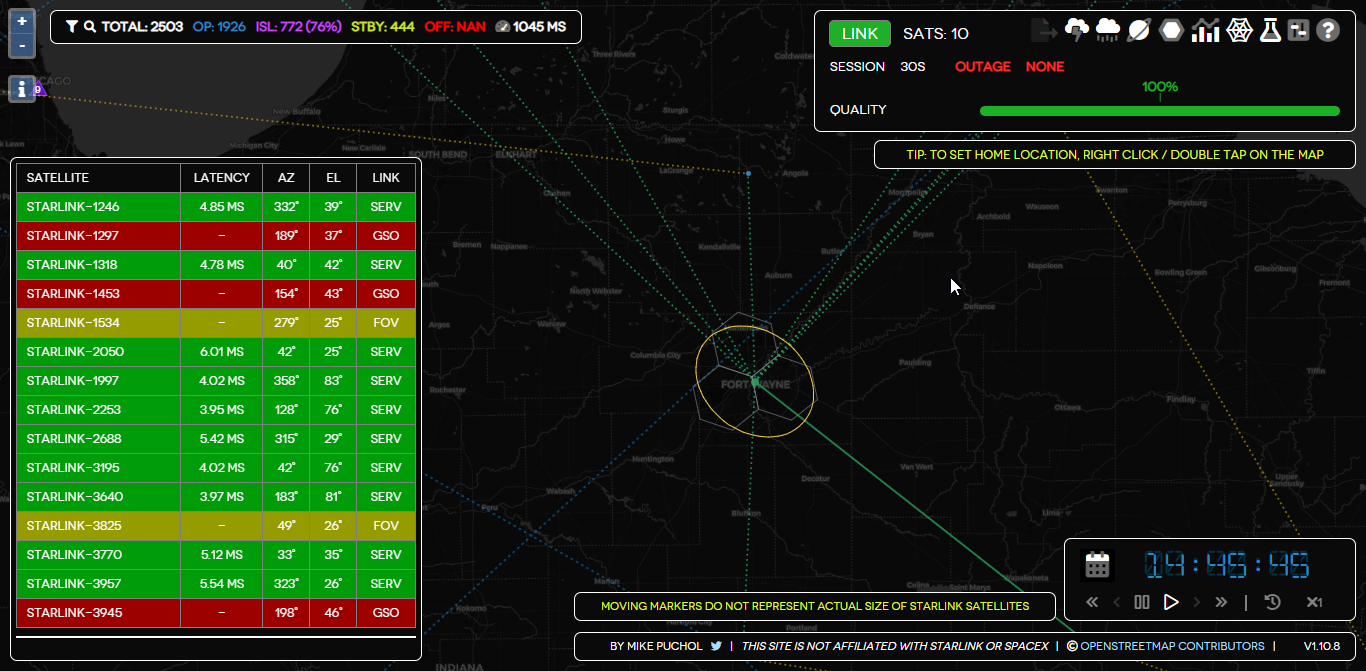Click the OUTAGE NONE status
This screenshot has height=671, width=1366.
coord(1009,67)
